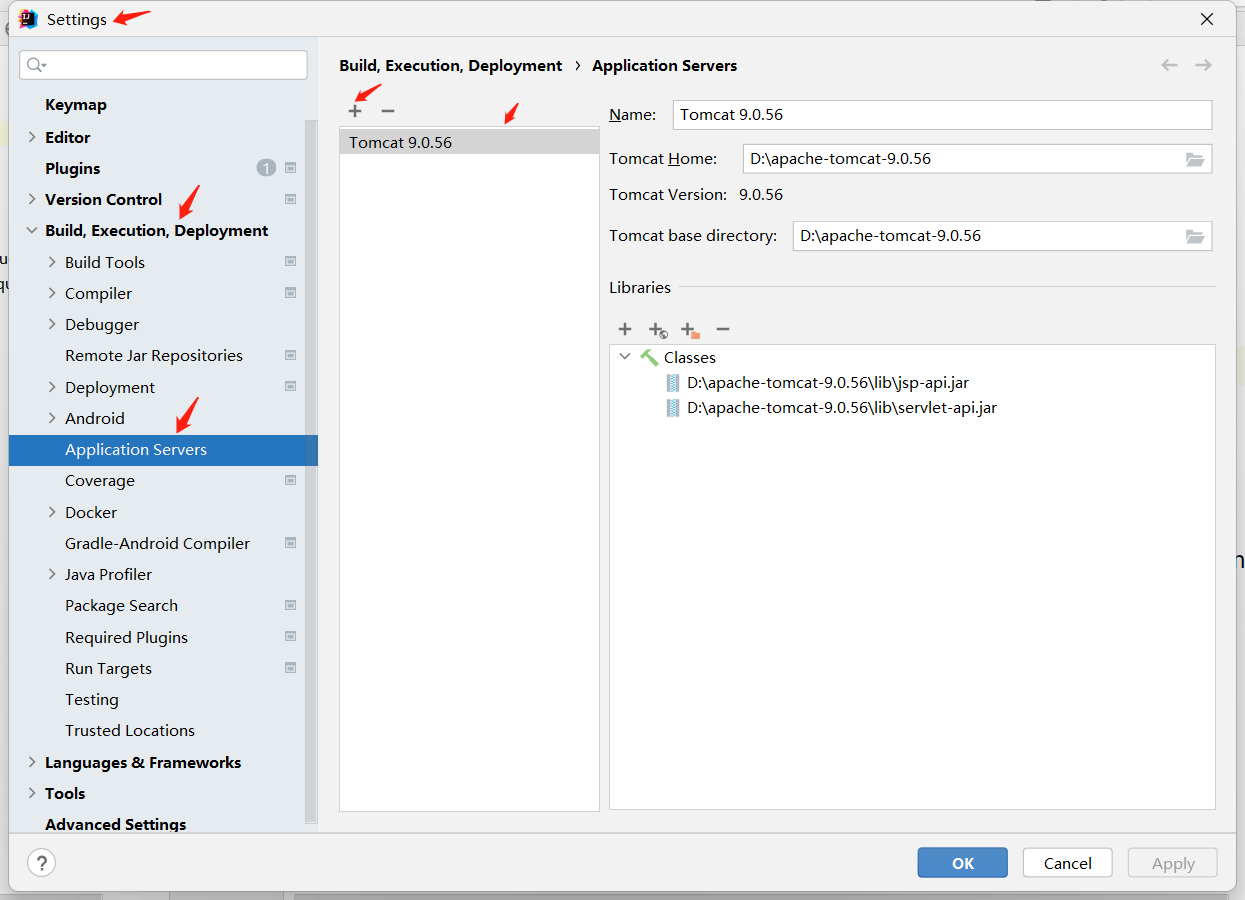Open Advanced Settings page
Screen dimensions: 1245x900
coord(116,824)
